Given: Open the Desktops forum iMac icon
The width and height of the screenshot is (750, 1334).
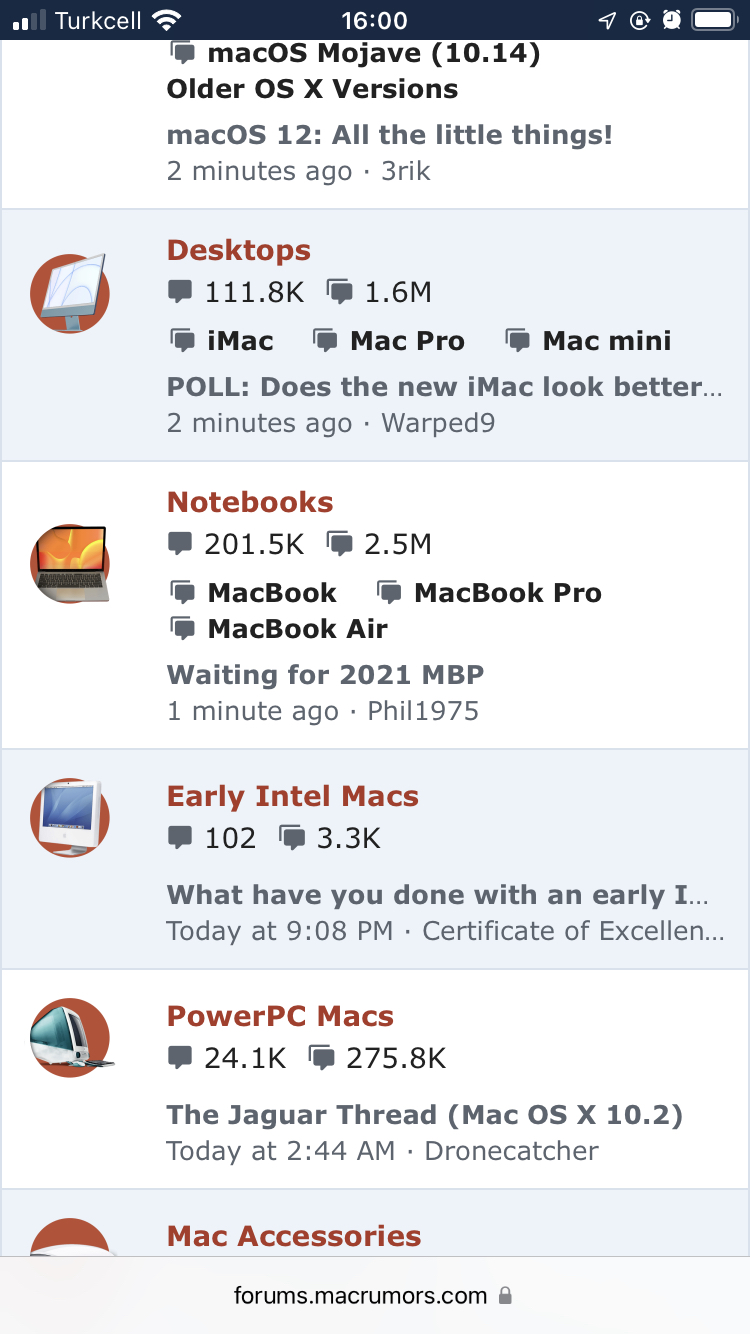Looking at the screenshot, I should tap(69, 293).
